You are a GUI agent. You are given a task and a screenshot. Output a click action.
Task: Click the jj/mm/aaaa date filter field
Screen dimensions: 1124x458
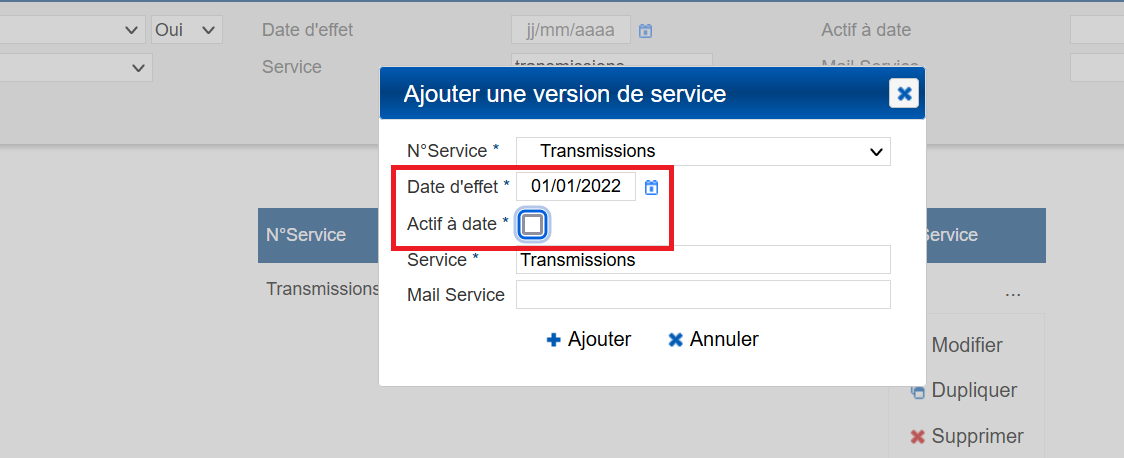click(x=570, y=30)
